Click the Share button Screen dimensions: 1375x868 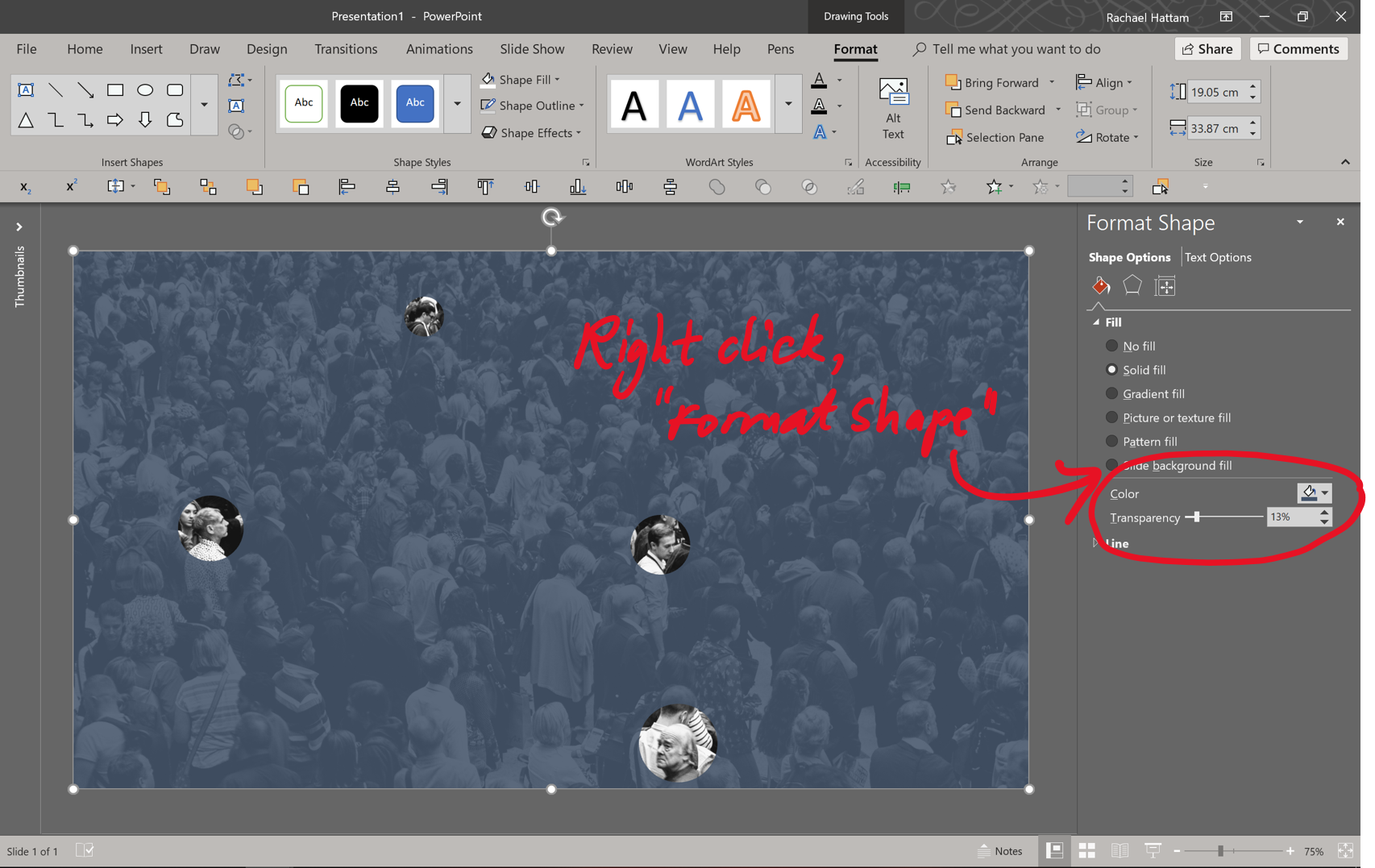point(1207,49)
